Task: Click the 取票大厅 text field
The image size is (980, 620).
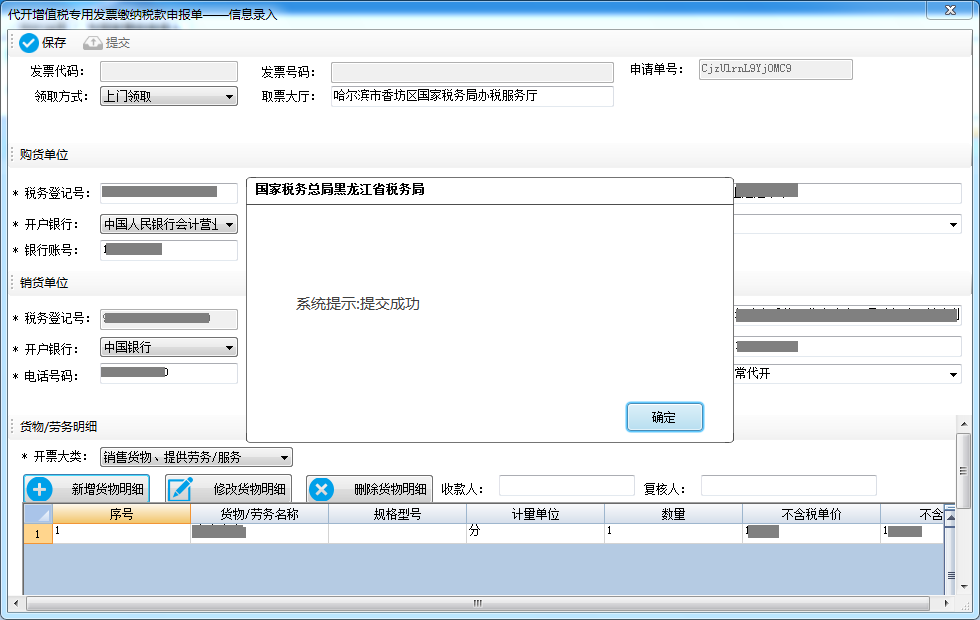Action: [x=471, y=97]
